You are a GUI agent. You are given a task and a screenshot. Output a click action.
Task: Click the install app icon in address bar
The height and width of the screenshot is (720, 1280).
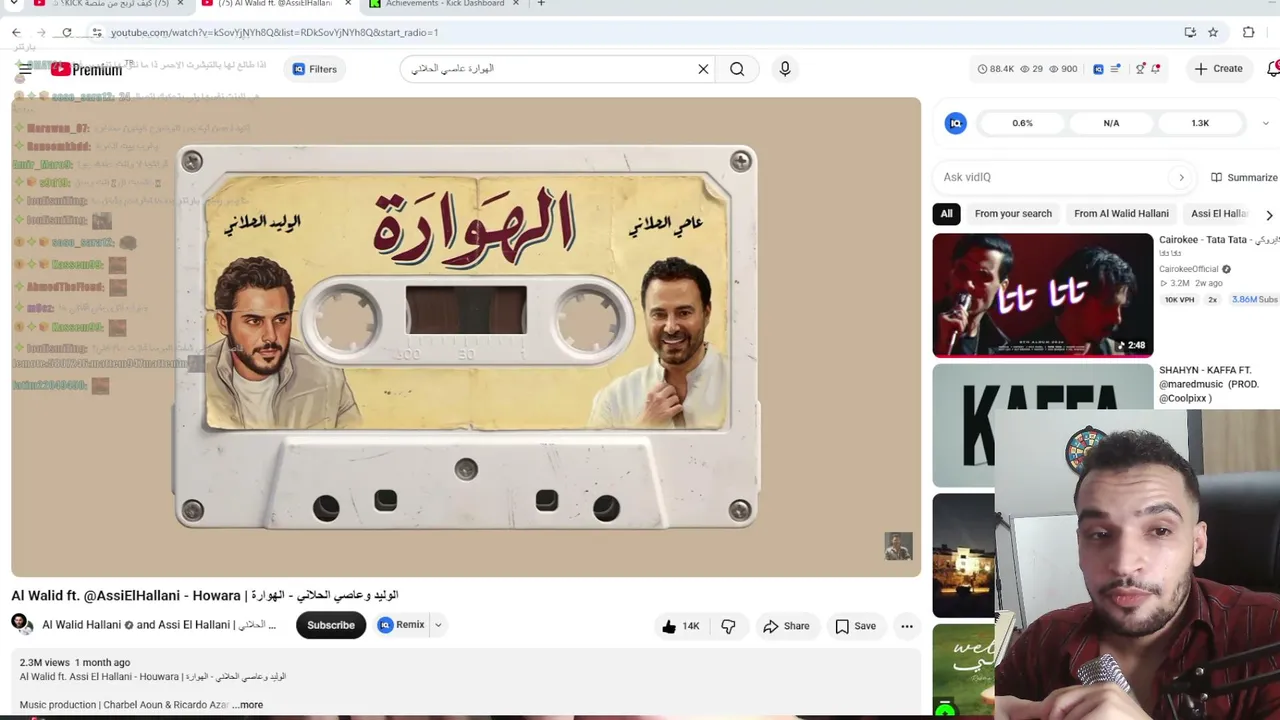pyautogui.click(x=1190, y=33)
